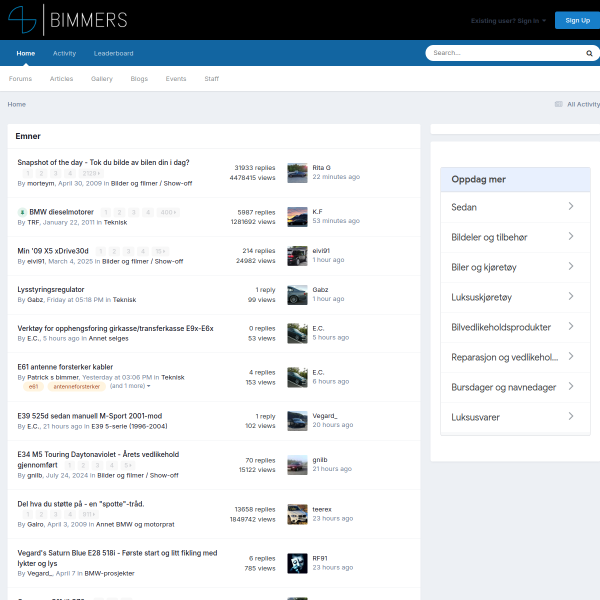Click the All Activity newspaper icon

[559, 104]
